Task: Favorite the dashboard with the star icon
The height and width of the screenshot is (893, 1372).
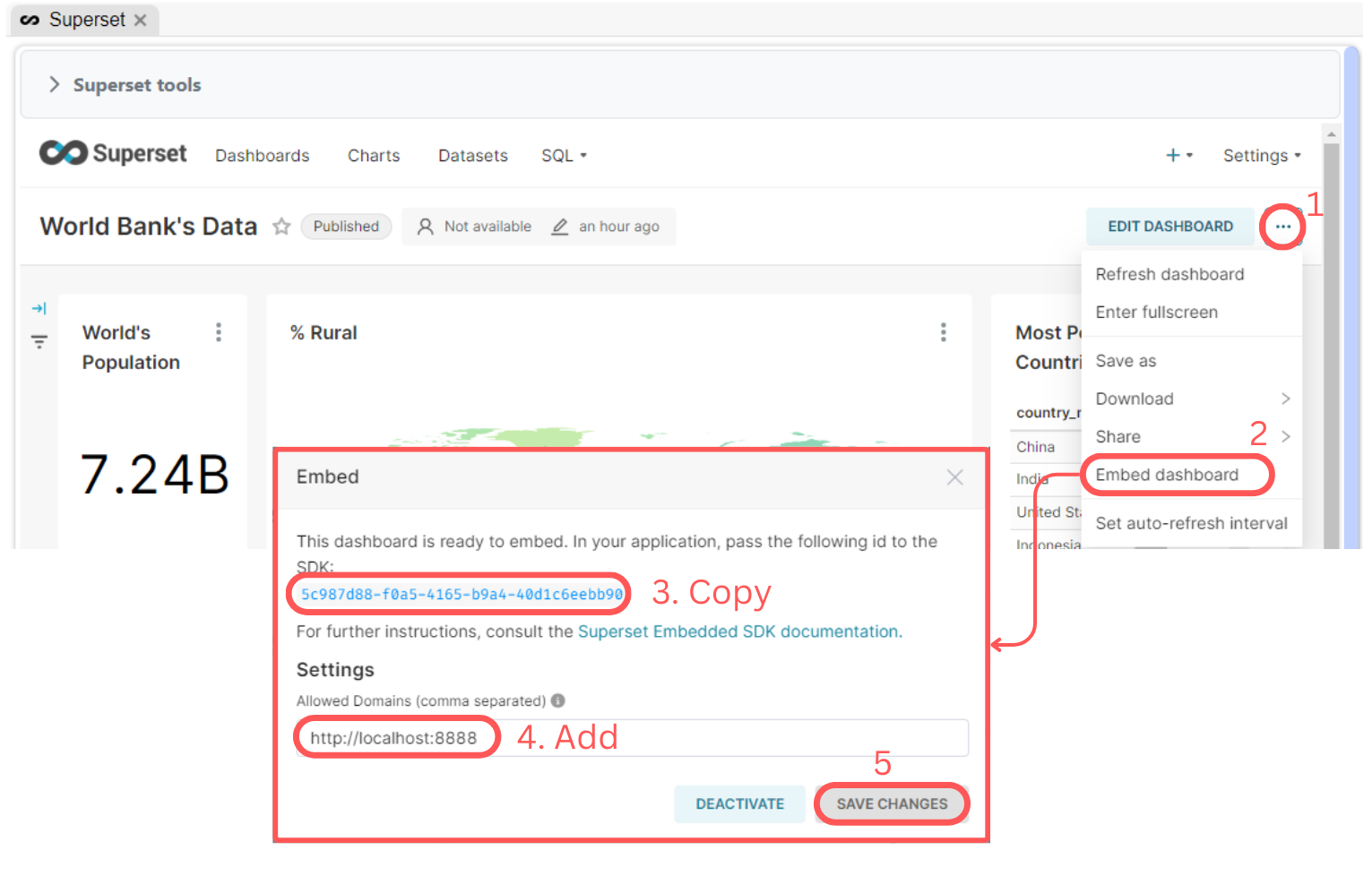Action: pos(281,227)
